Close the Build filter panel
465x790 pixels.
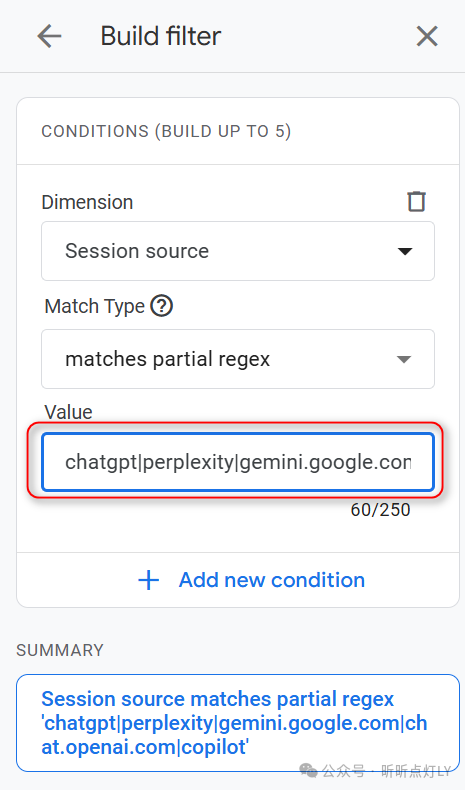click(x=427, y=36)
